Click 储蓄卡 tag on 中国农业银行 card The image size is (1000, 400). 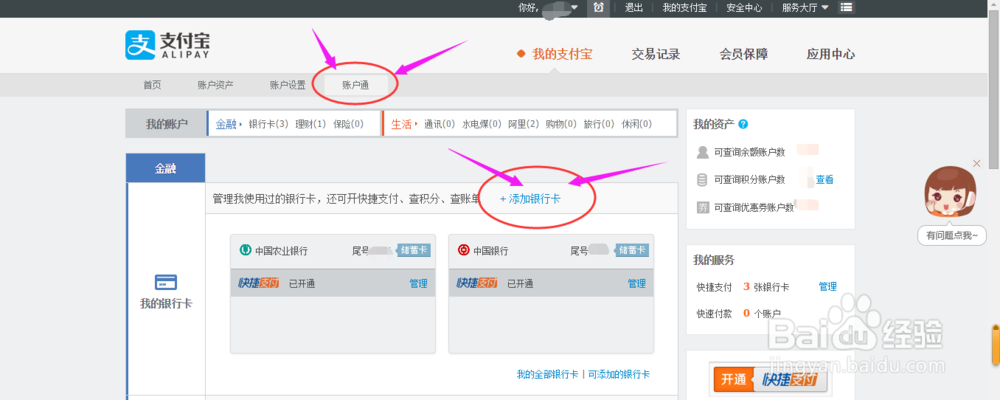point(414,250)
